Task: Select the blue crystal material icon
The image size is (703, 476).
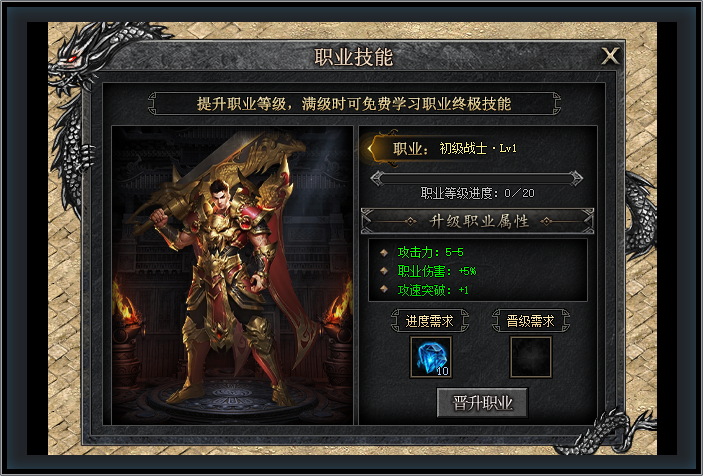Action: click(x=431, y=357)
